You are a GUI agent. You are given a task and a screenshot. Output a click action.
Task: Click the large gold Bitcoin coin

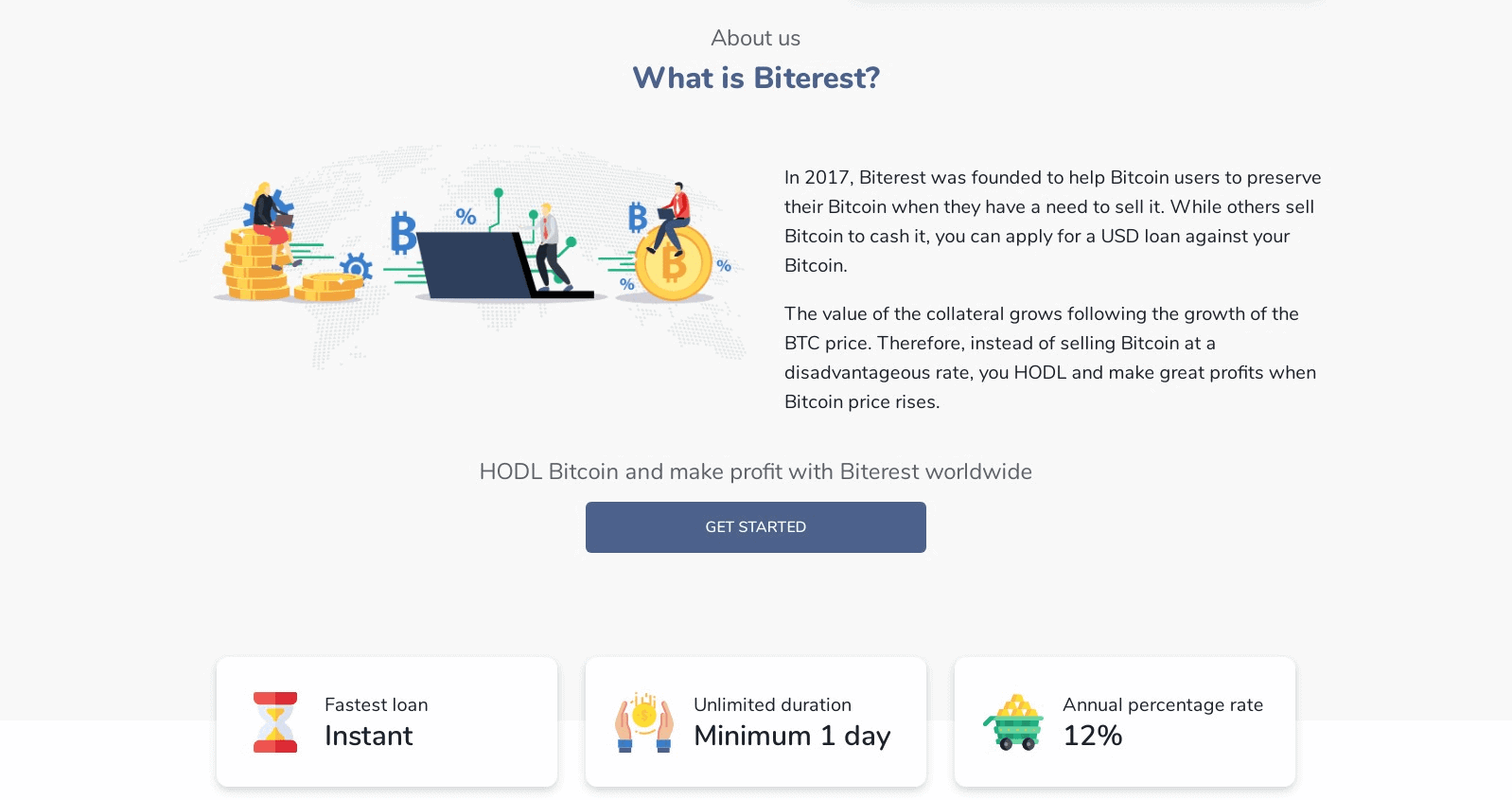coord(674,263)
